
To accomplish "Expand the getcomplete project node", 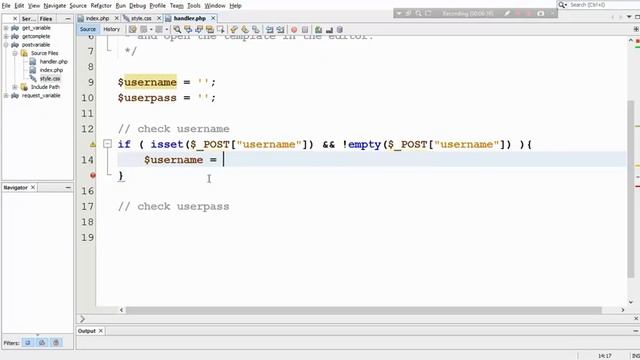I will click(6, 36).
